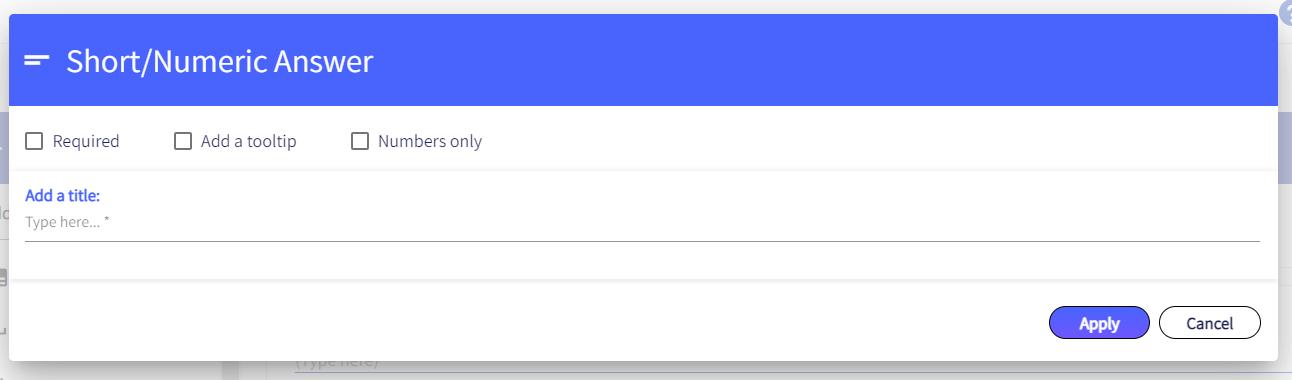Tick the Add a tooltip checkbox
This screenshot has width=1292, height=380.
coord(183,141)
